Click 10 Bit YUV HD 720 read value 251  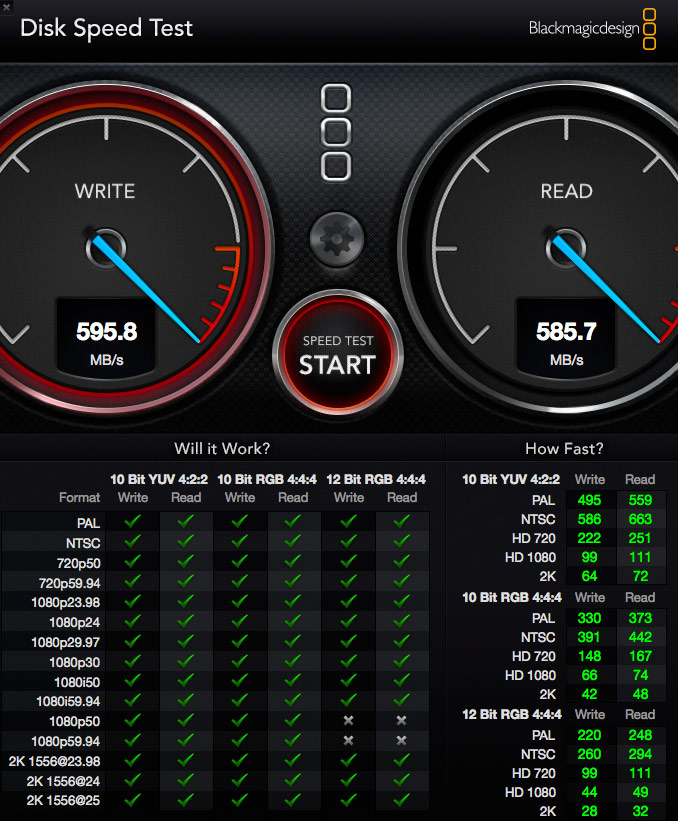pos(640,538)
